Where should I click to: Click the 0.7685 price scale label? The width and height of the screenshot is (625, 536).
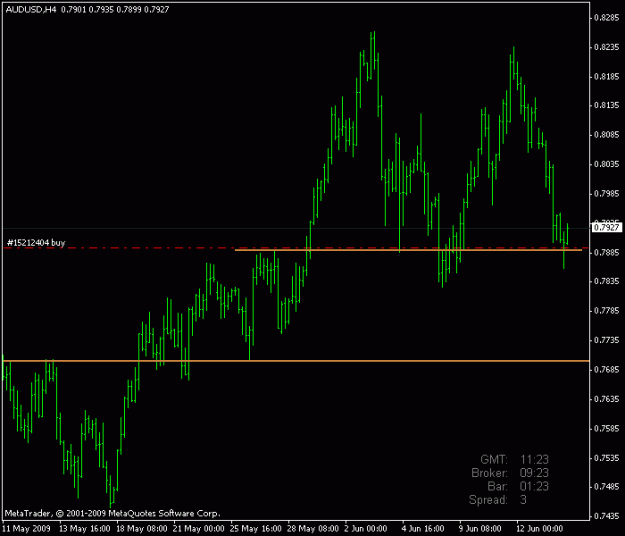(607, 370)
